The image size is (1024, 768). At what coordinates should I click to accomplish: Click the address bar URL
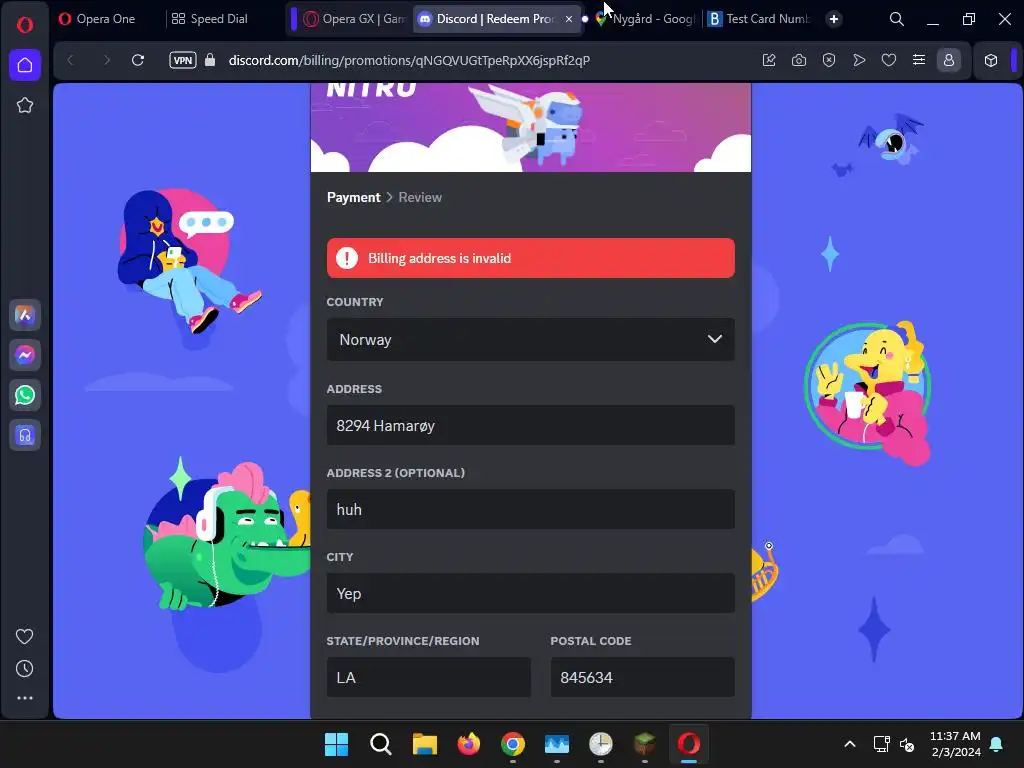(x=409, y=60)
